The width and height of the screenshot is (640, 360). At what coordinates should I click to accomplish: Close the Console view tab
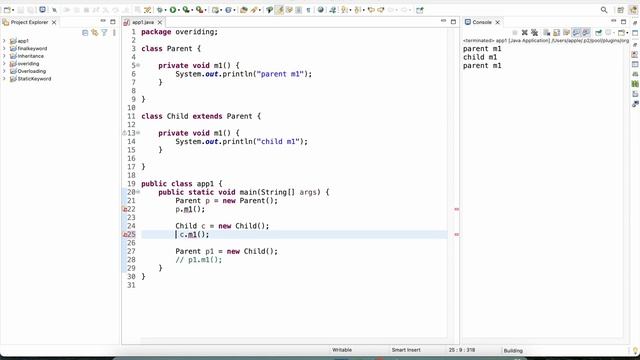[498, 22]
